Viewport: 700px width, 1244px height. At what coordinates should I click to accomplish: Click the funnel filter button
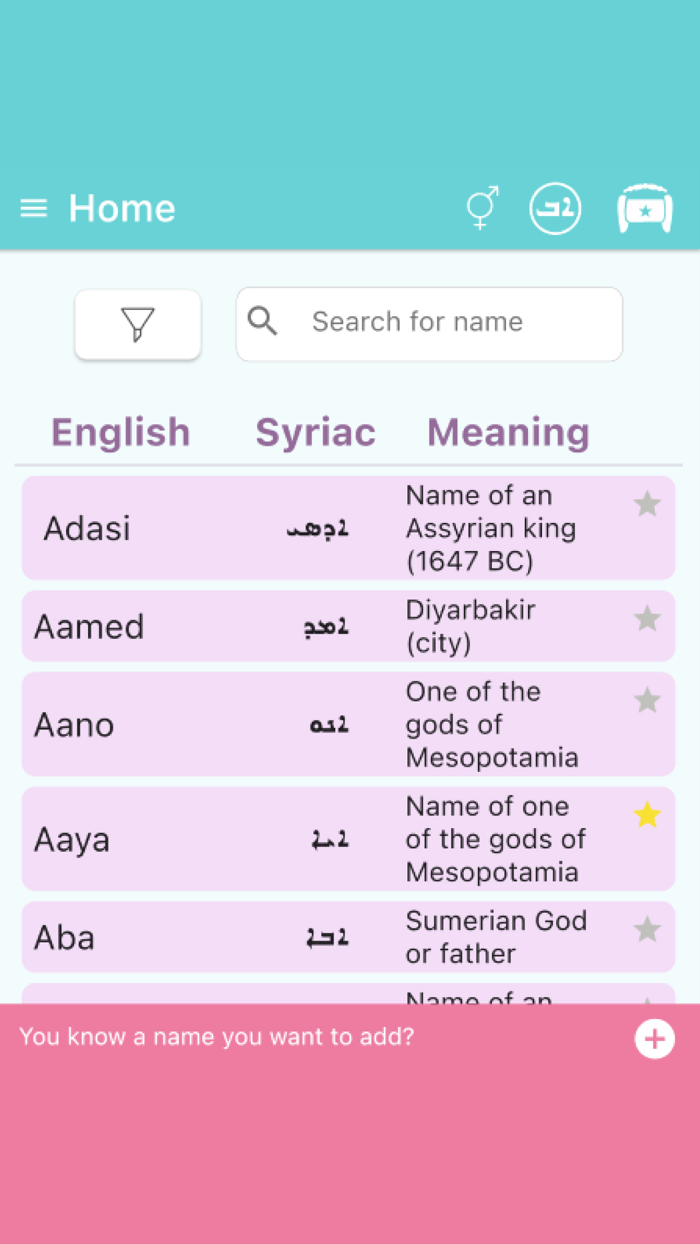(138, 324)
